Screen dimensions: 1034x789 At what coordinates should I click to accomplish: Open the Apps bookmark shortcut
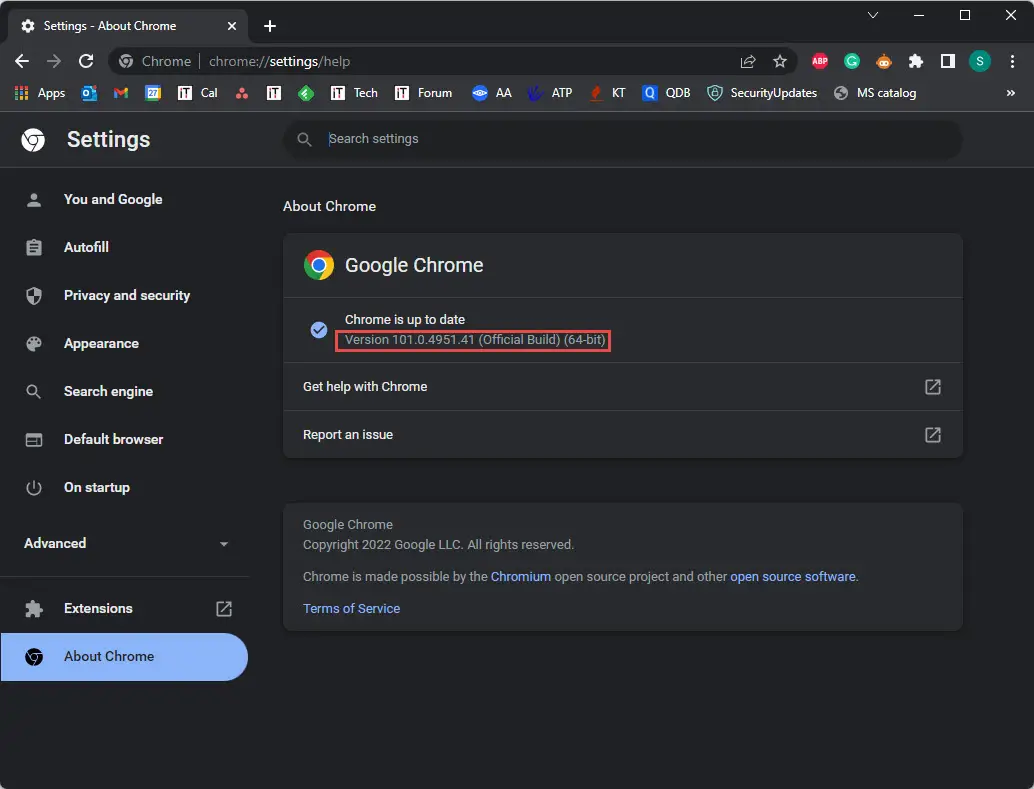[40, 93]
